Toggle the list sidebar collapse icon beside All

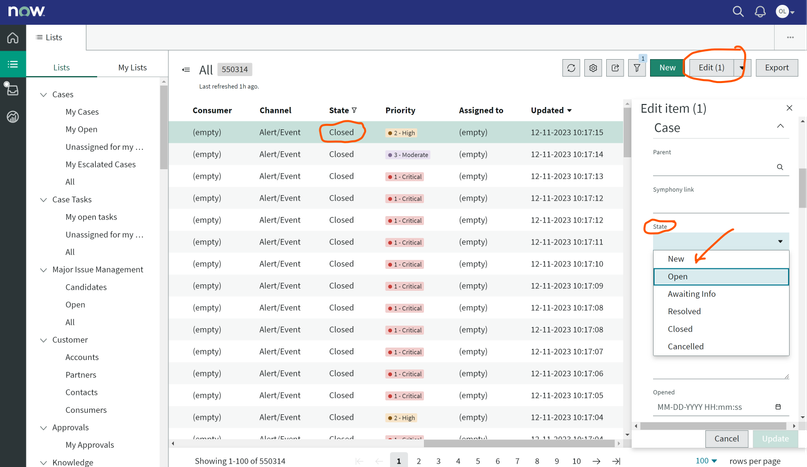(x=186, y=70)
